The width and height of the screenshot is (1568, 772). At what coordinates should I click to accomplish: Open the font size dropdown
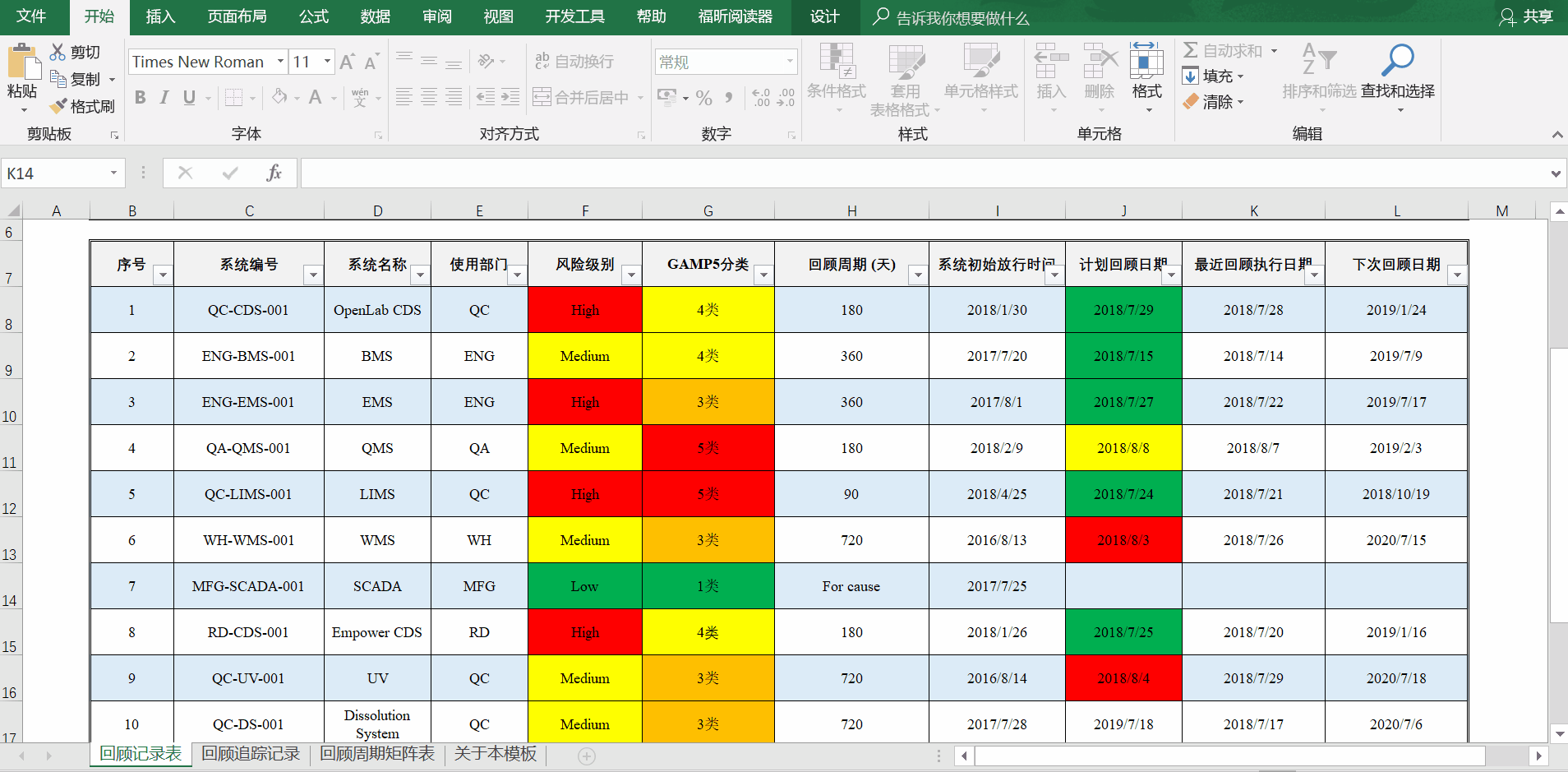click(x=327, y=62)
